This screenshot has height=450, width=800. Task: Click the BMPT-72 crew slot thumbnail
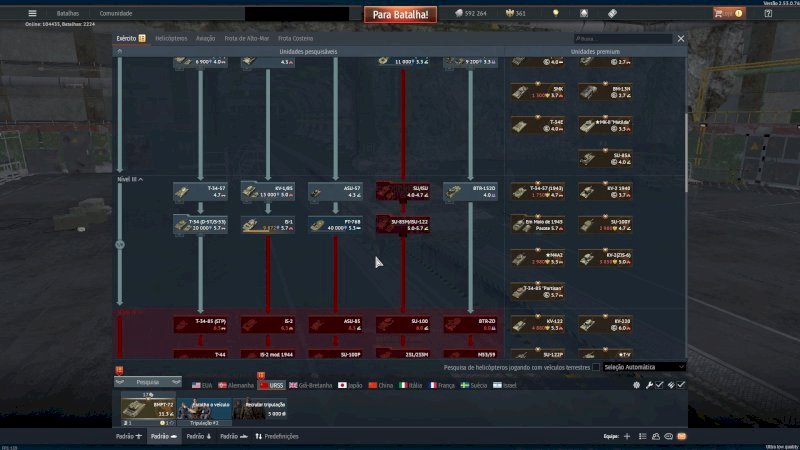[148, 406]
